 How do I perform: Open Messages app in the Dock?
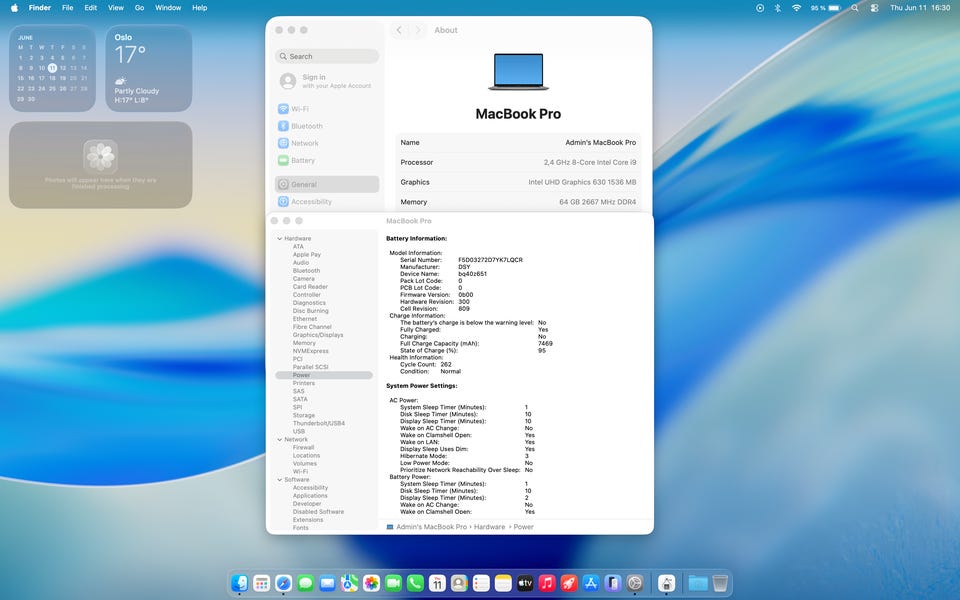click(x=306, y=583)
